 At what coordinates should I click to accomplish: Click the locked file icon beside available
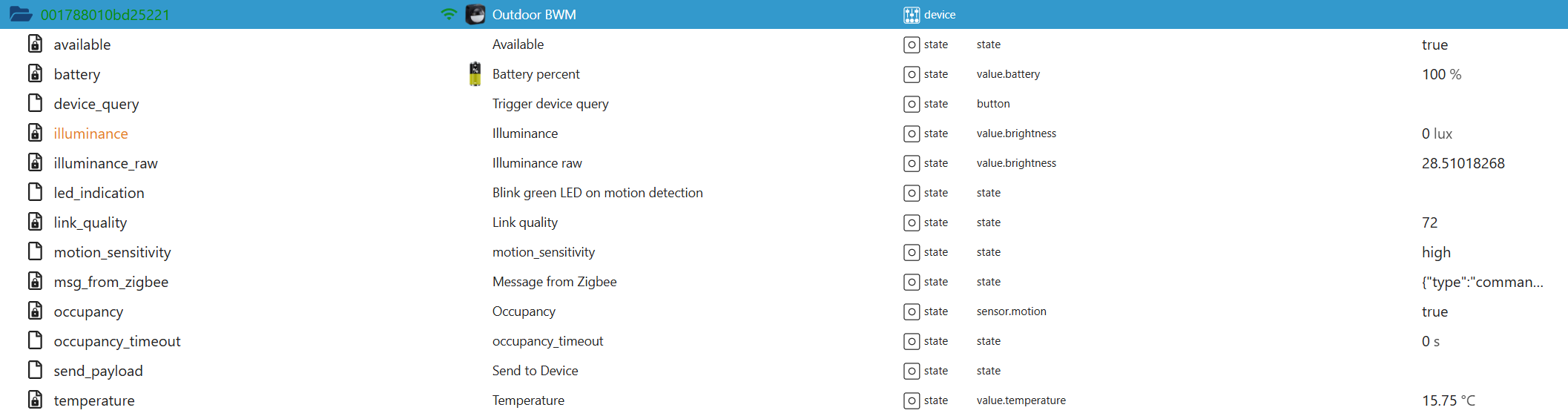pos(35,44)
